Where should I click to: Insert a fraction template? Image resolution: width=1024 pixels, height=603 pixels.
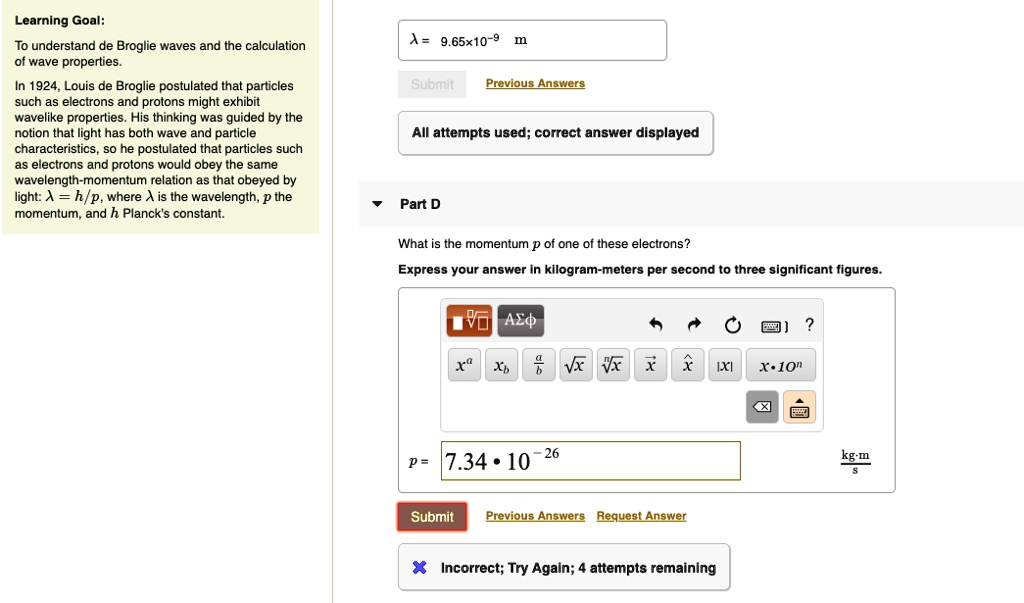[x=539, y=367]
